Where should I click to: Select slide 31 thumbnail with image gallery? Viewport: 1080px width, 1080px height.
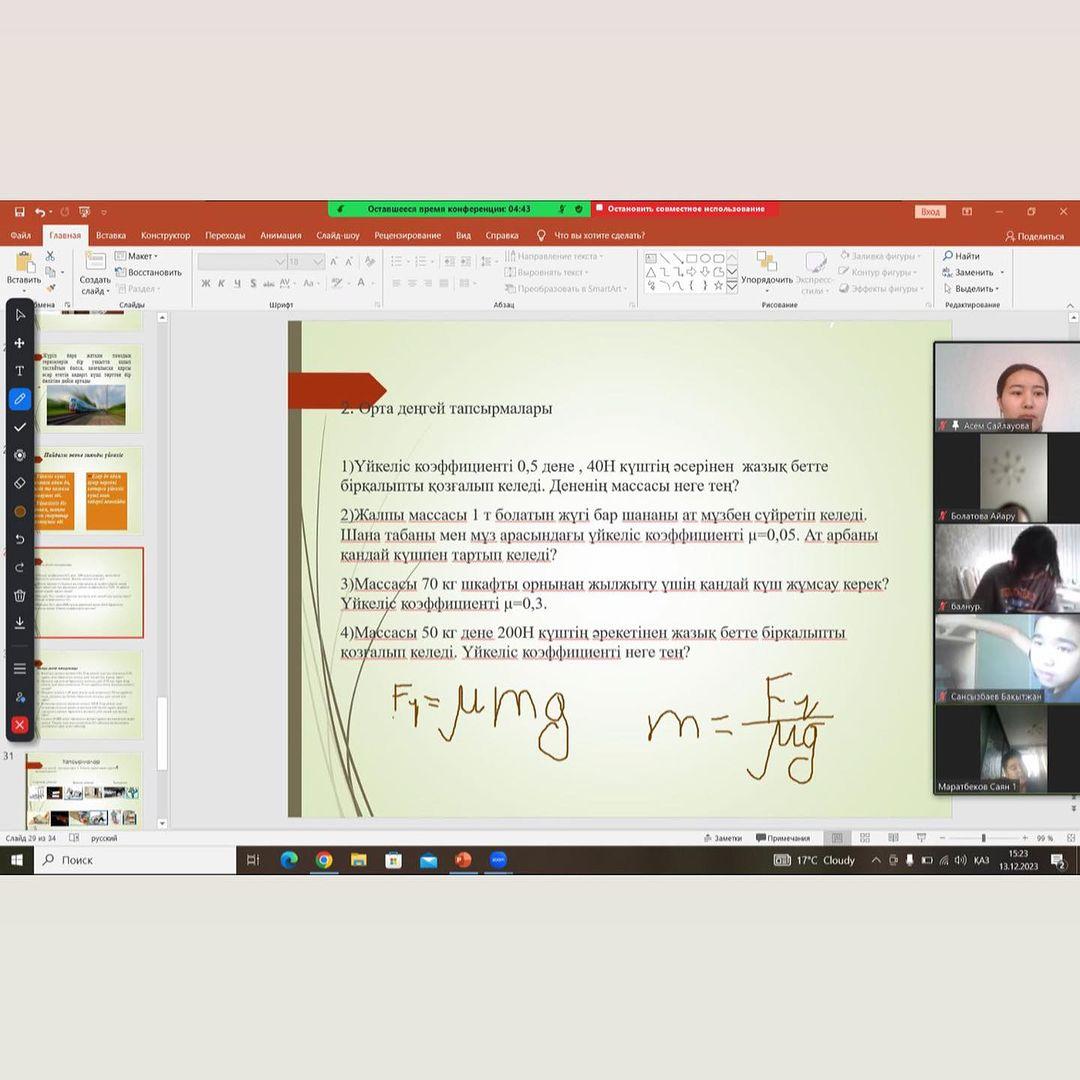pos(85,791)
